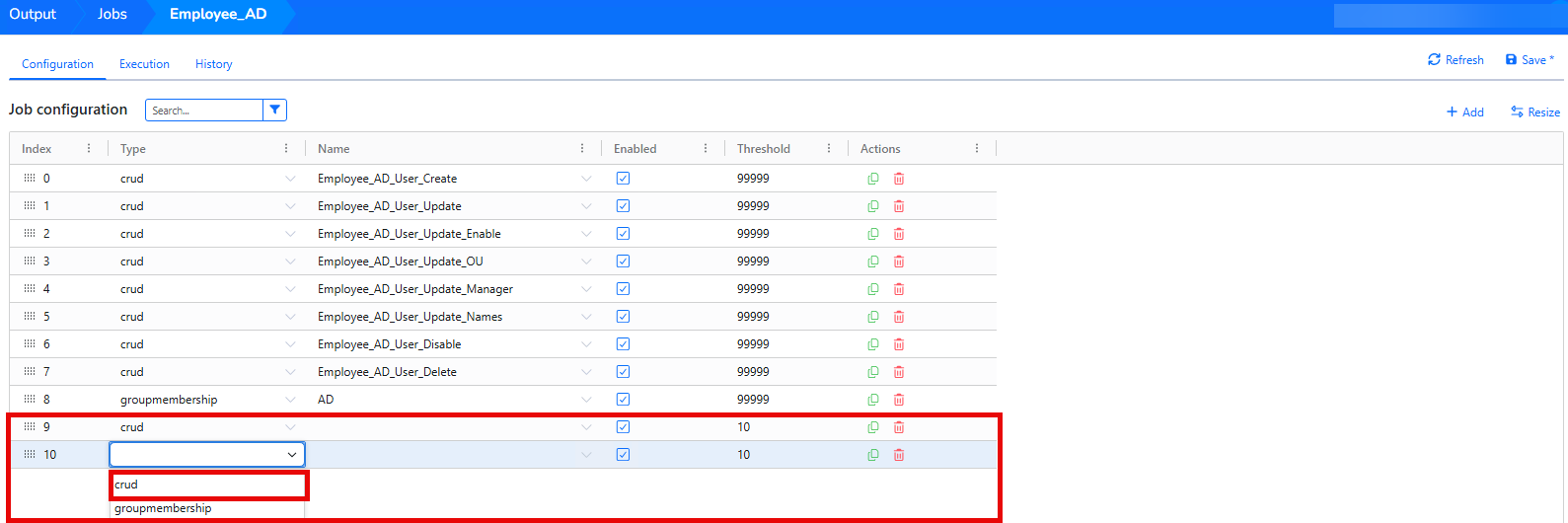
Task: Copy the Employee_AD_User_Update_Names row
Action: coord(873,317)
